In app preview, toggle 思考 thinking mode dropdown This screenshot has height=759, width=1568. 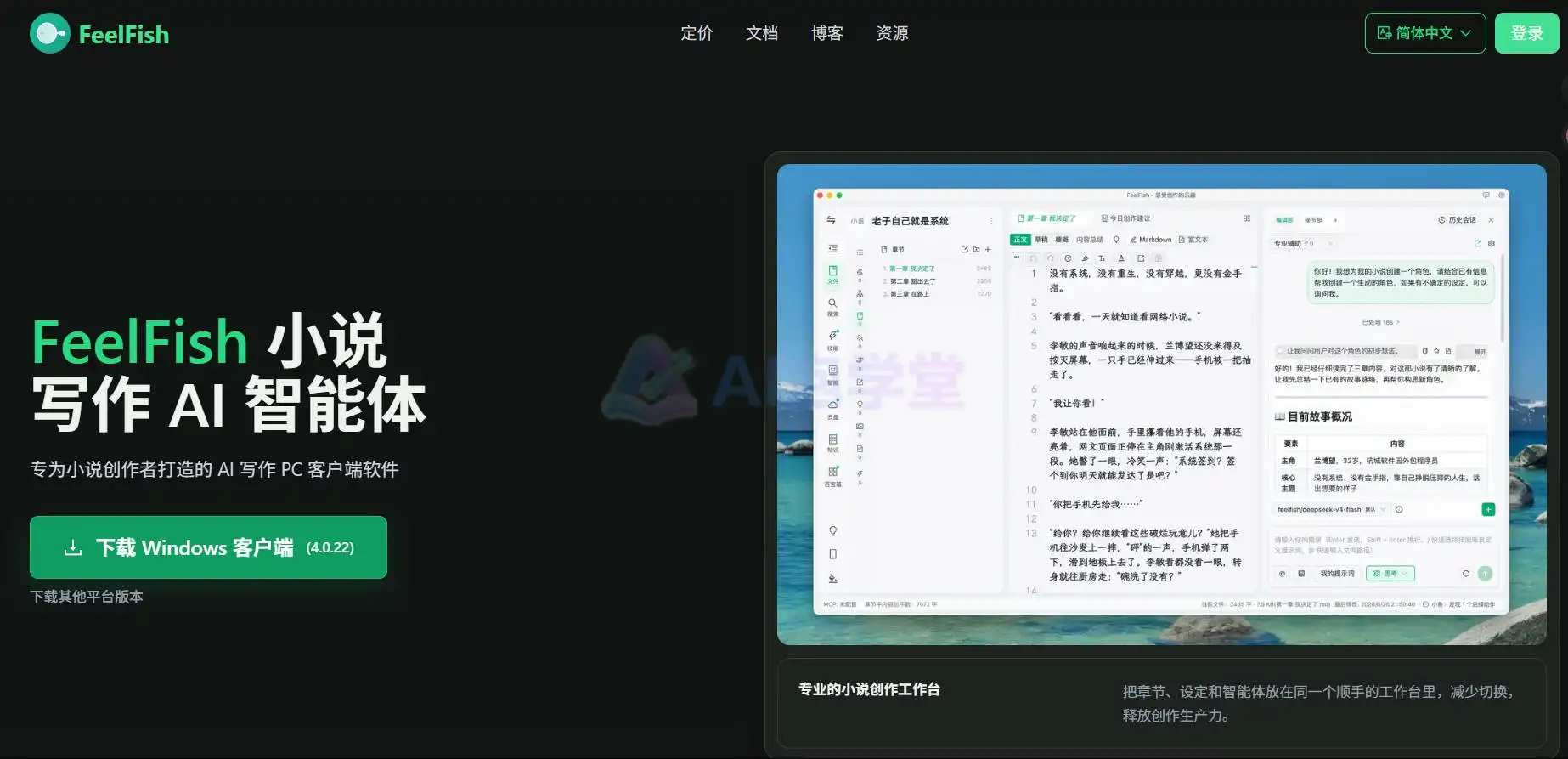pos(1390,574)
